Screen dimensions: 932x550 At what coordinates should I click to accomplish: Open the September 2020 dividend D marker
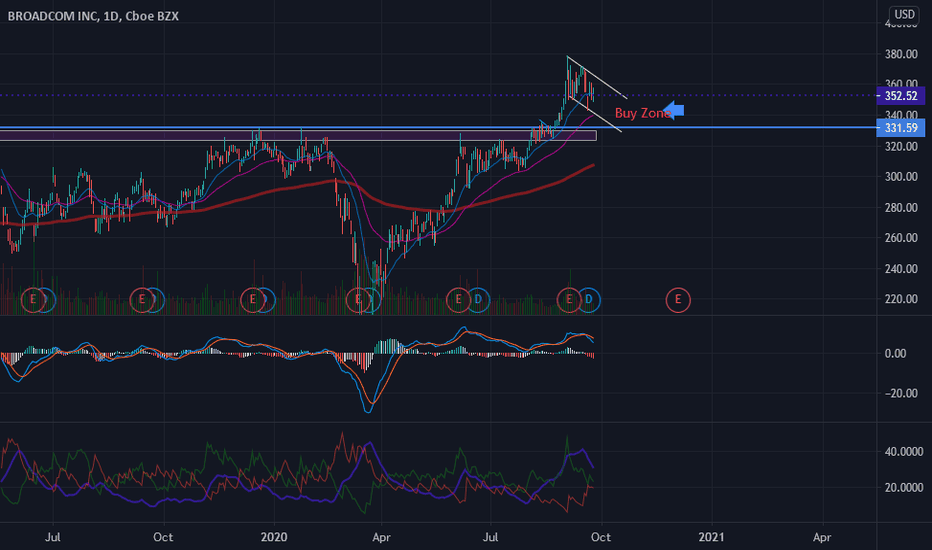pyautogui.click(x=588, y=300)
